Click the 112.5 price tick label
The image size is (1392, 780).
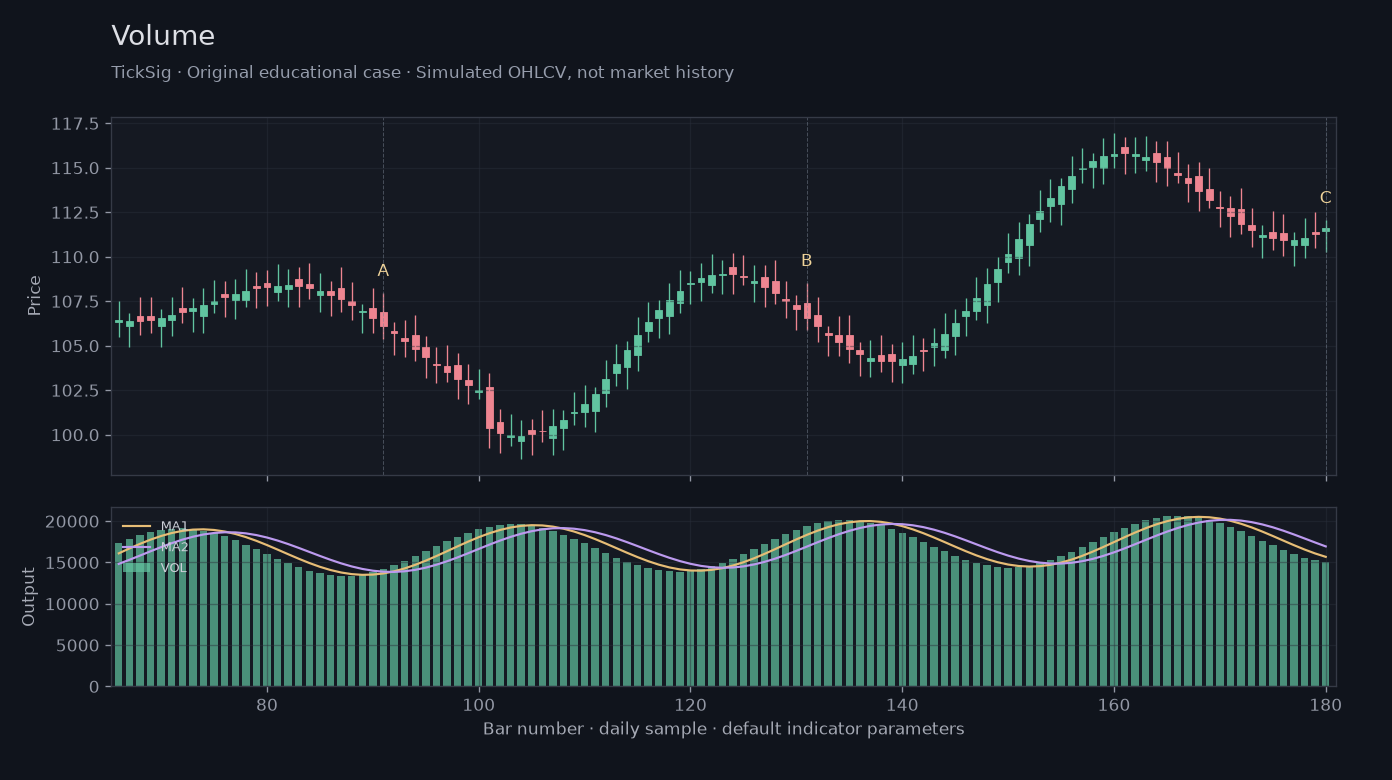coord(75,213)
